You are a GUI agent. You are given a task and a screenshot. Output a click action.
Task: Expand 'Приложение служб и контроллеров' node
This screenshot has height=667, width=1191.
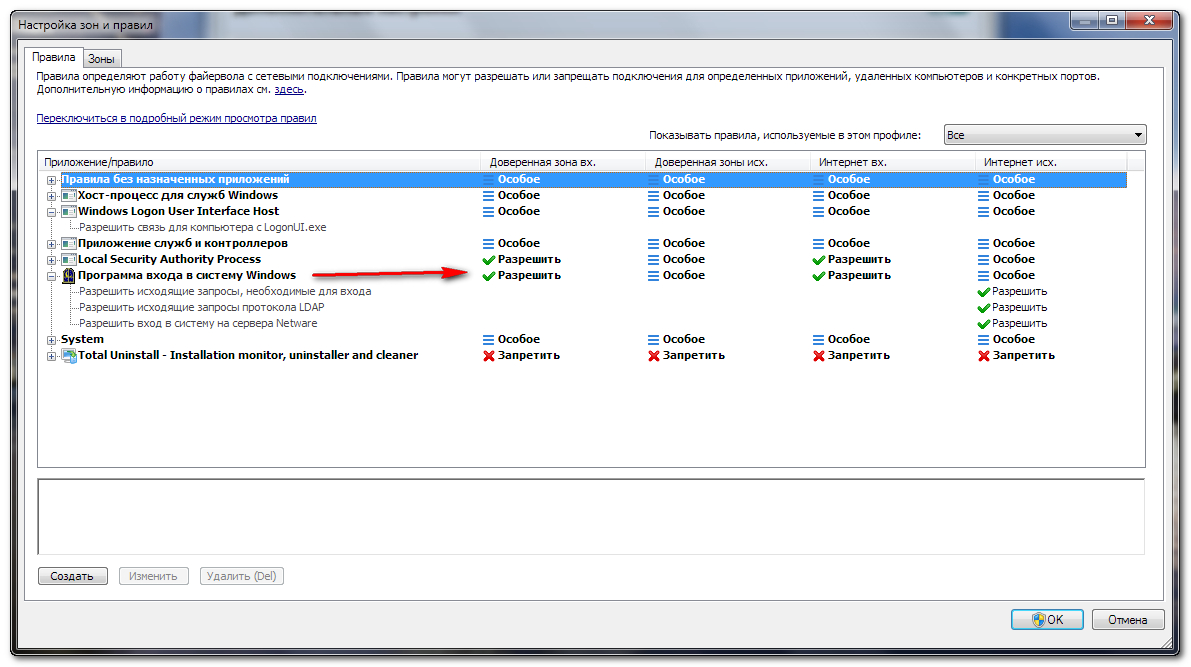(51, 244)
